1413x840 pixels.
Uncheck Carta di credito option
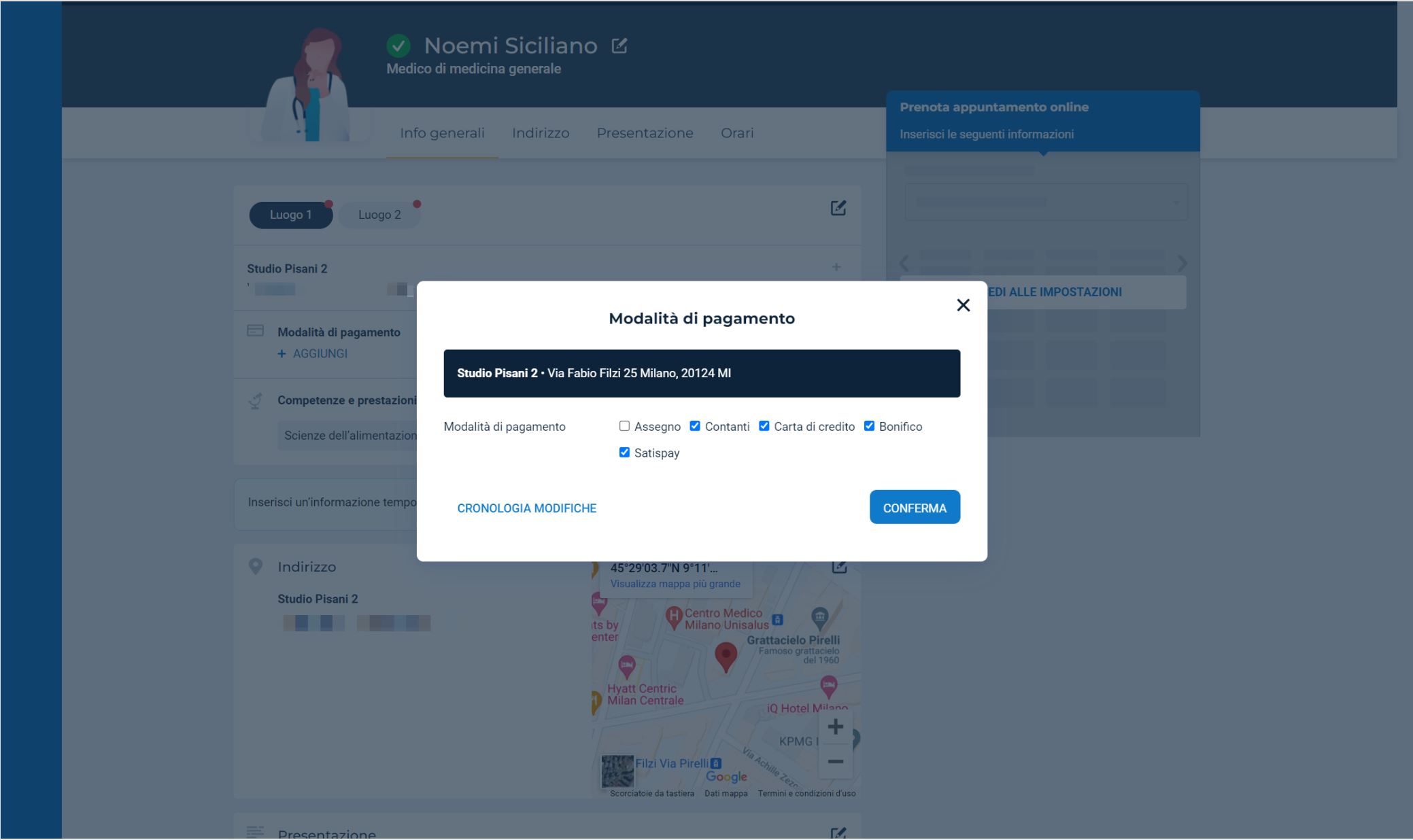point(764,426)
